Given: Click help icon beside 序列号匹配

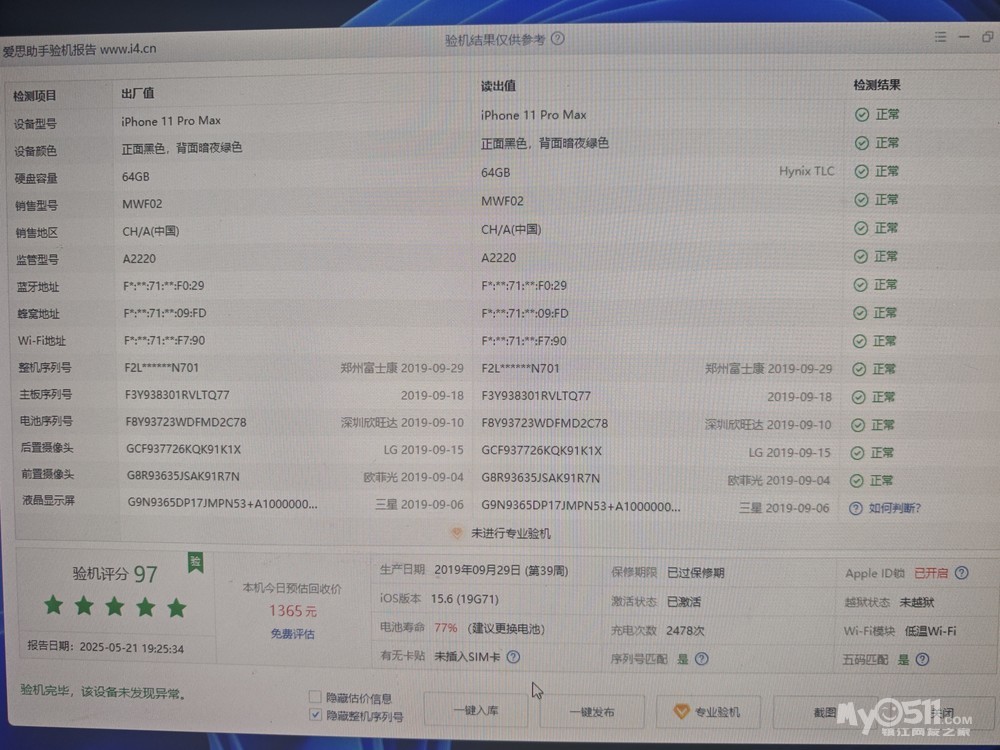Looking at the screenshot, I should 702,659.
